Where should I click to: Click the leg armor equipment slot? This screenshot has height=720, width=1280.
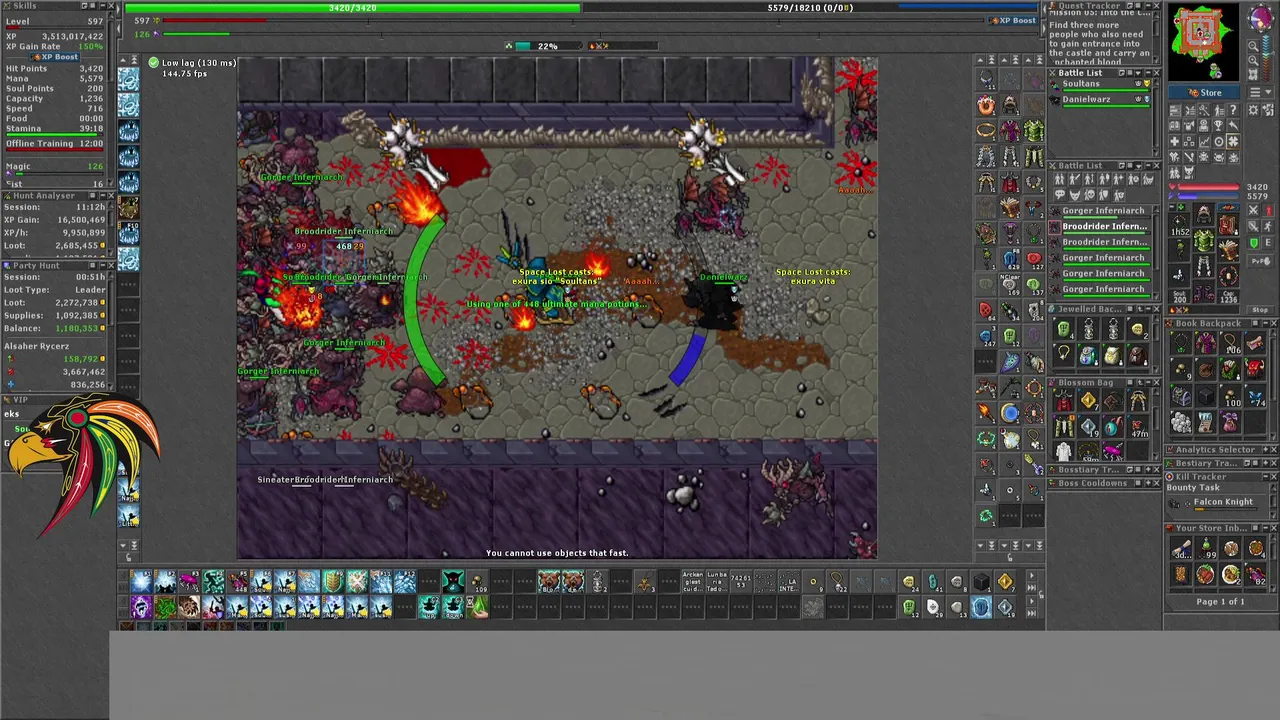(1204, 266)
